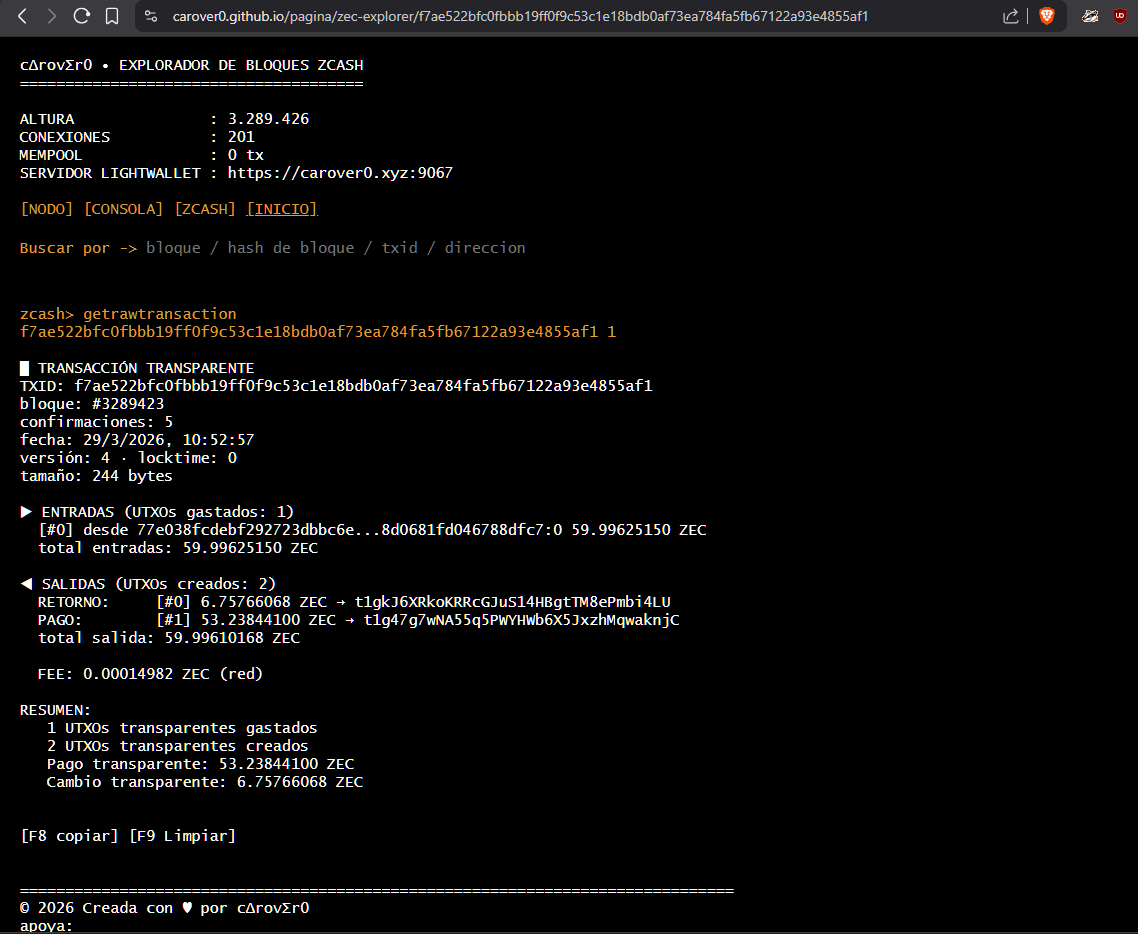Open site information icon in address bar
The image size is (1138, 934).
(151, 16)
